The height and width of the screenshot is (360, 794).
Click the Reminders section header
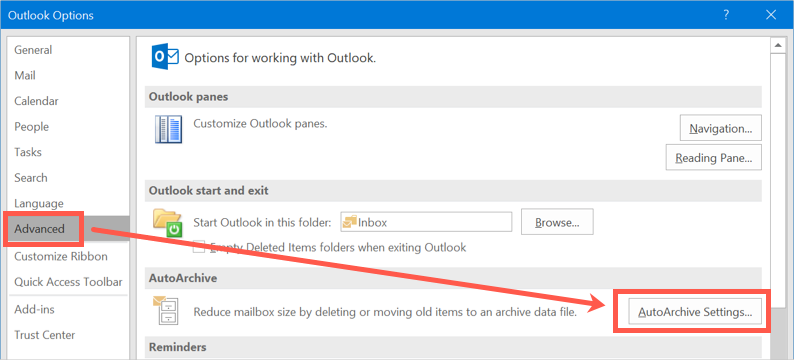pos(453,347)
